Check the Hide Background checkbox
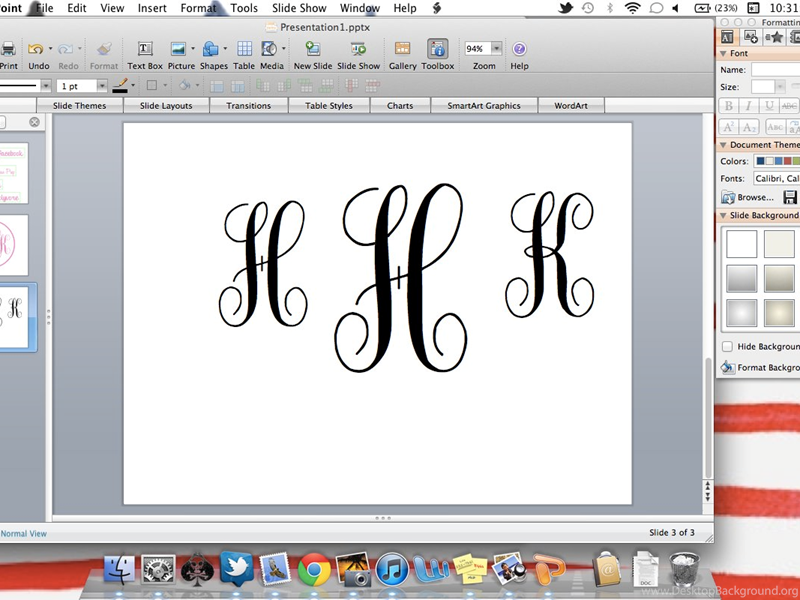This screenshot has width=800, height=600. coord(727,346)
